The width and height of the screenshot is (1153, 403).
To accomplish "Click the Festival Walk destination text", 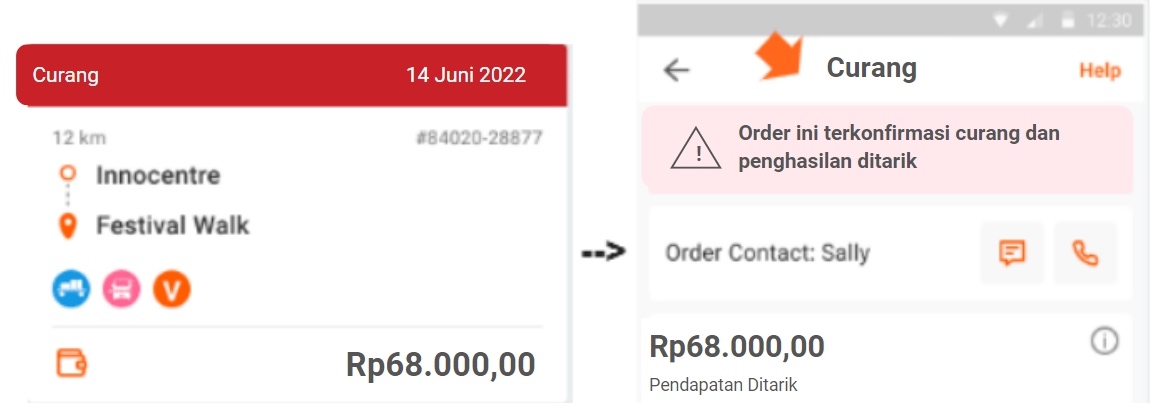I will [x=173, y=225].
